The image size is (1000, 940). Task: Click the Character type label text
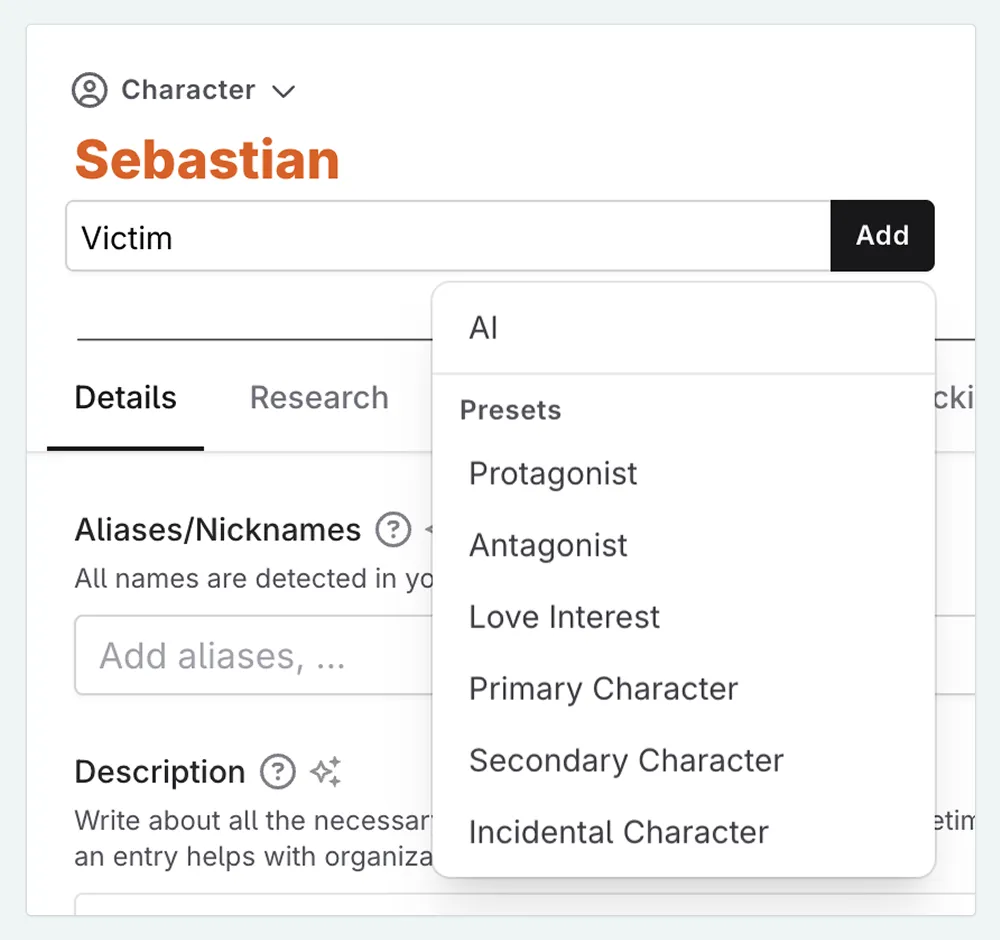point(188,91)
